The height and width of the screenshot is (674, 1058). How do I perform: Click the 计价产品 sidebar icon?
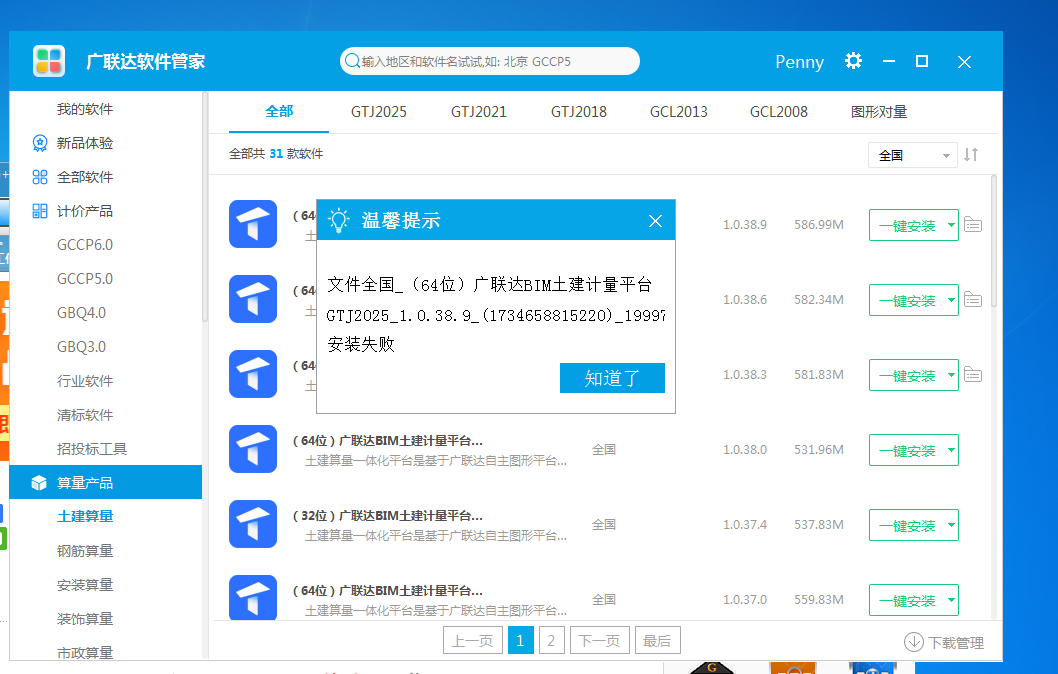pos(40,211)
